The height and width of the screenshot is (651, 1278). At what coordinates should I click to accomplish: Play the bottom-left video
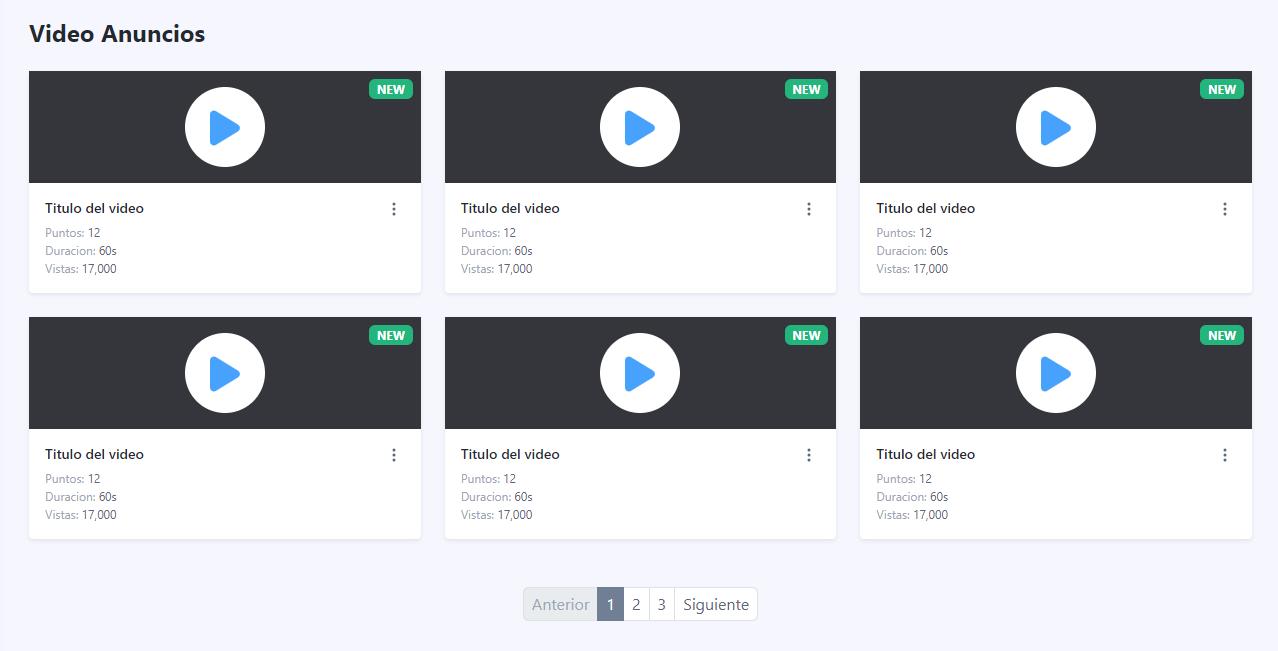pos(225,372)
